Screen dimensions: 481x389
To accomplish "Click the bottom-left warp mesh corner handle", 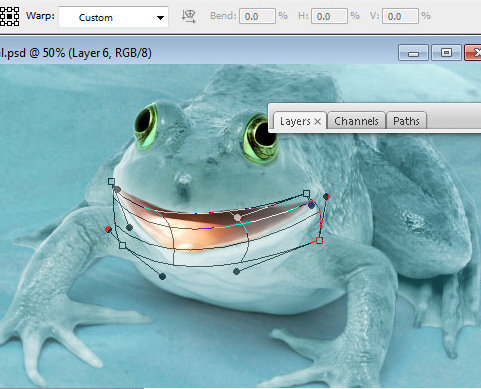I will [x=123, y=246].
